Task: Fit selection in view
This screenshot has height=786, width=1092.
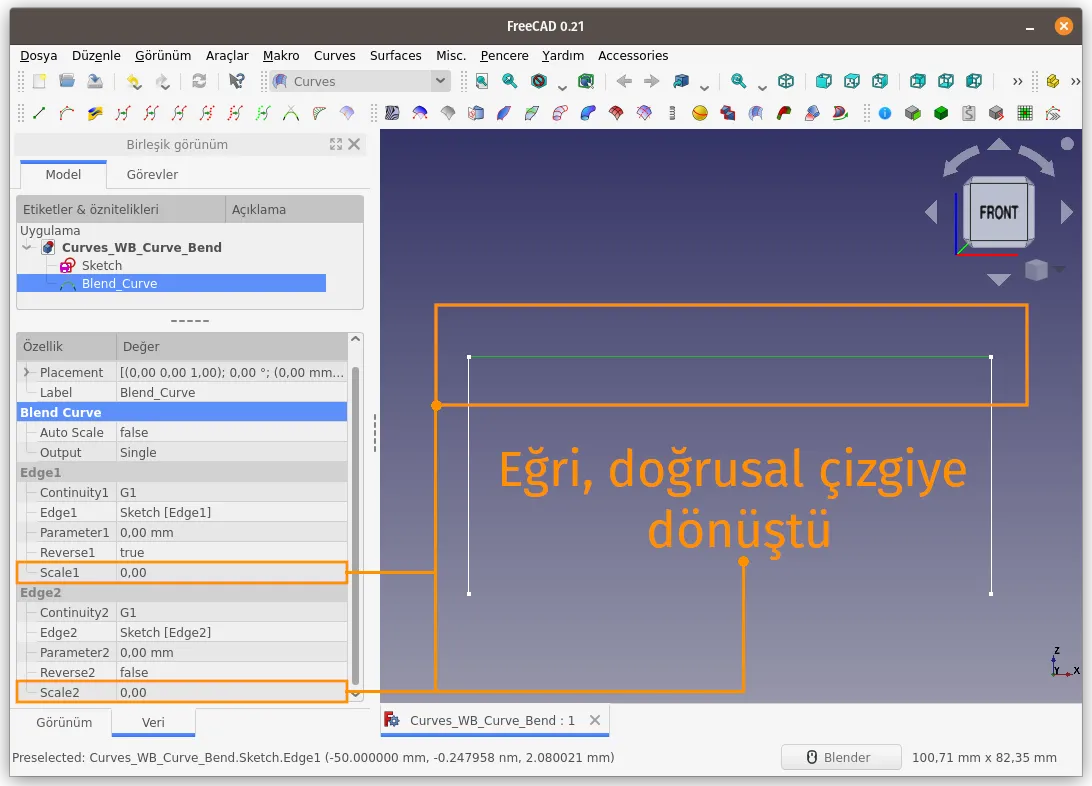Action: [x=510, y=81]
